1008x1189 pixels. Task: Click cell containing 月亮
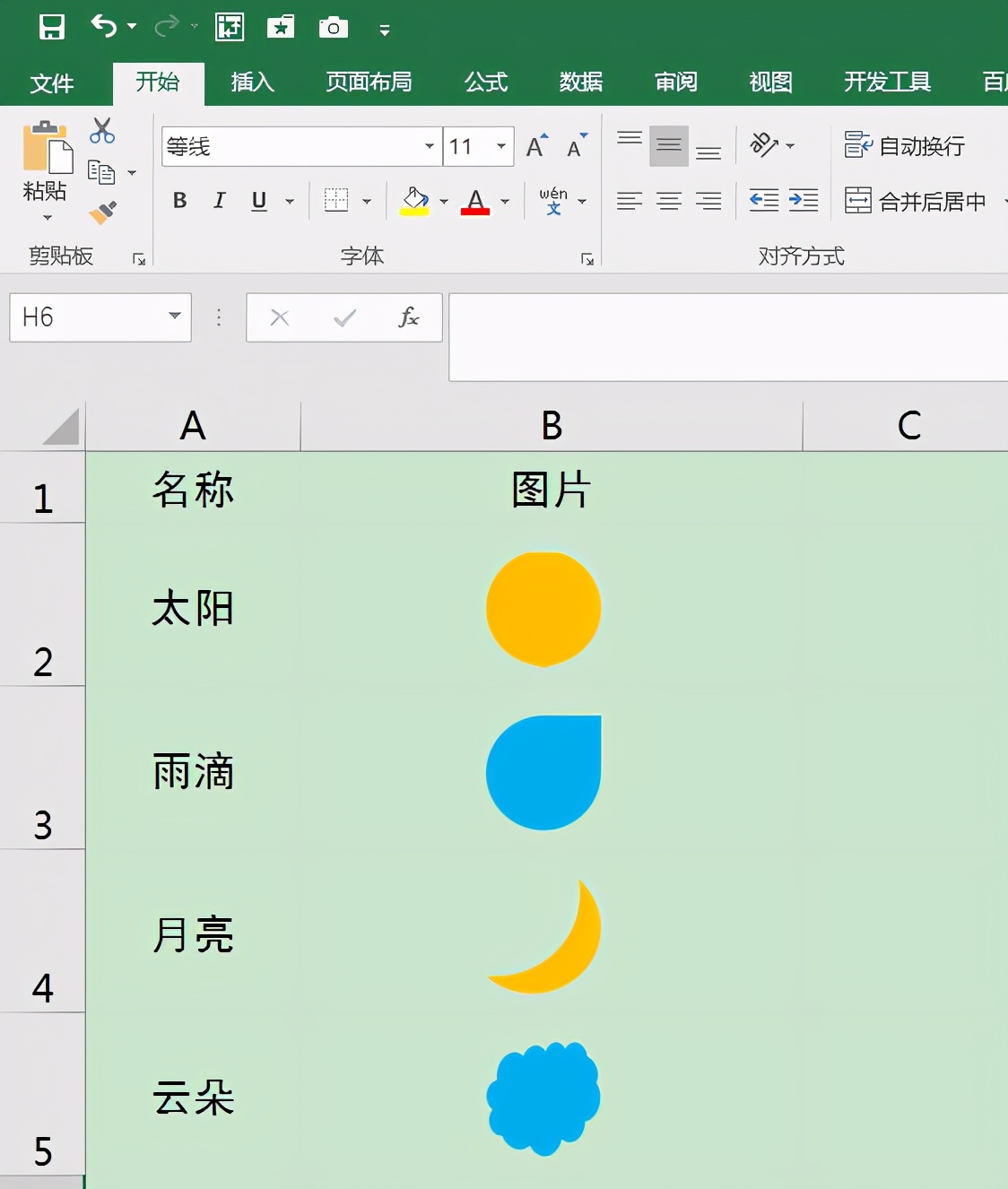pyautogui.click(x=193, y=933)
